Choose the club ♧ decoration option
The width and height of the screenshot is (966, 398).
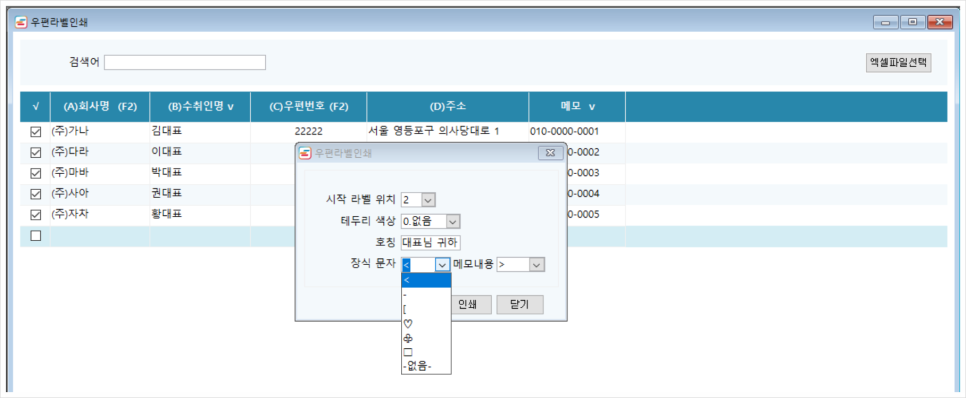(x=426, y=338)
